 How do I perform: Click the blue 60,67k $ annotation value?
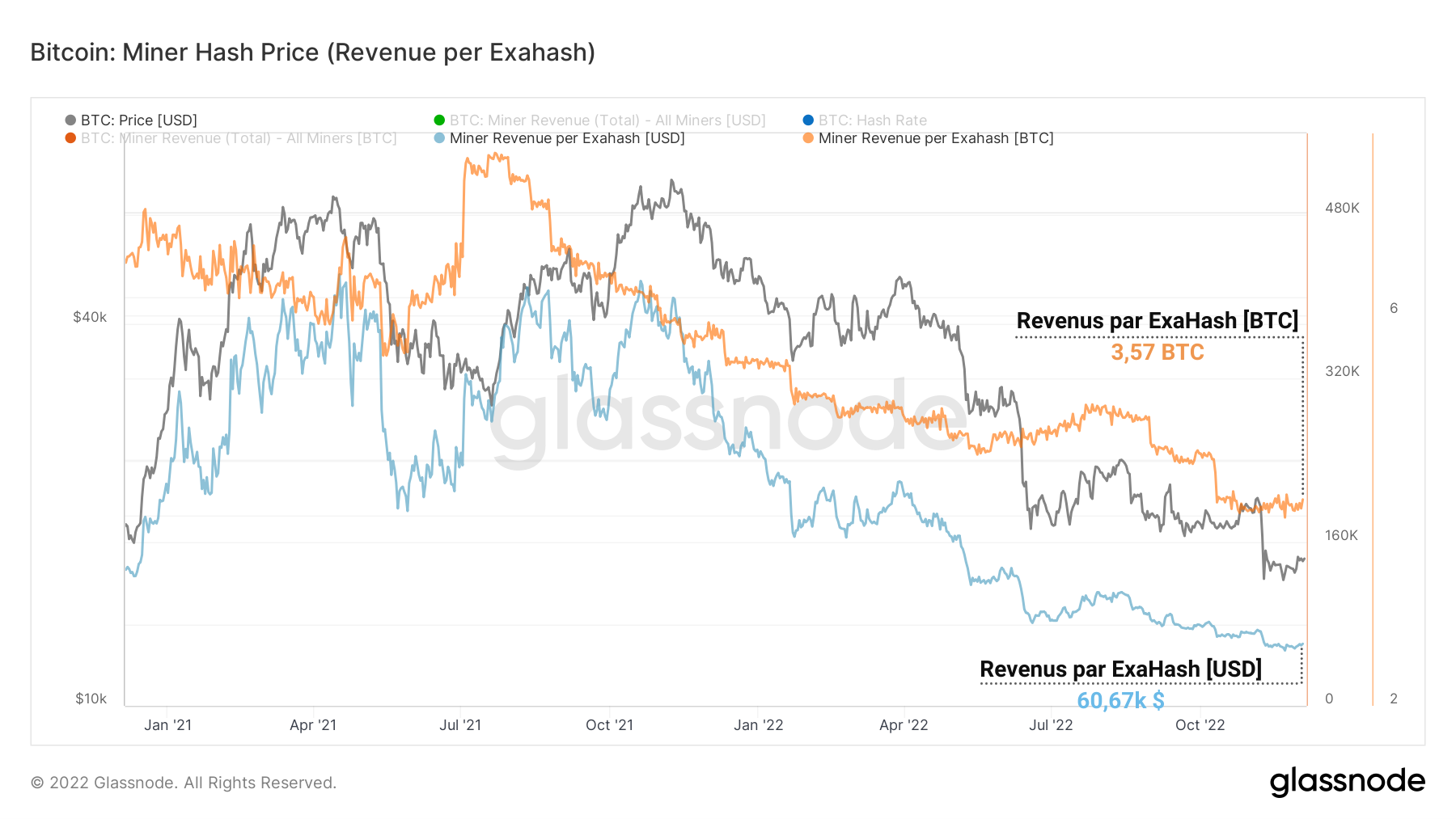coord(1120,700)
